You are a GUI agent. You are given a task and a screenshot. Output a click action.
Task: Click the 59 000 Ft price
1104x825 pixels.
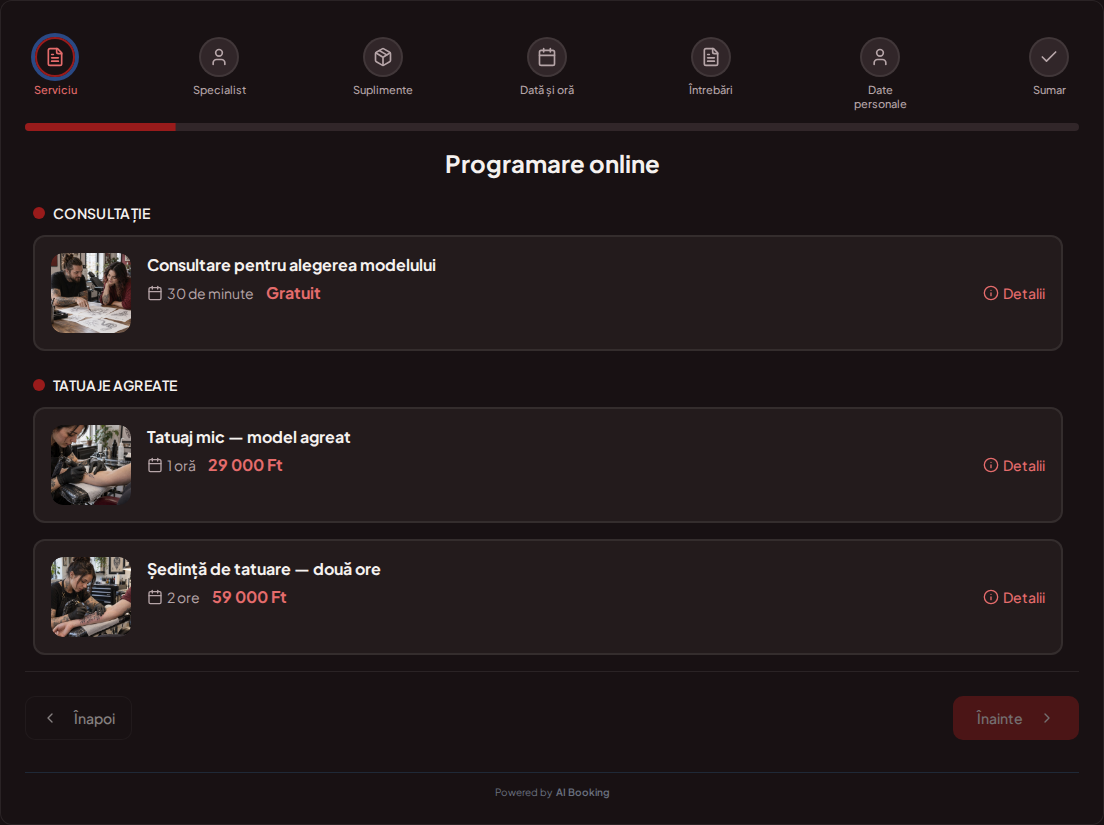(x=249, y=598)
